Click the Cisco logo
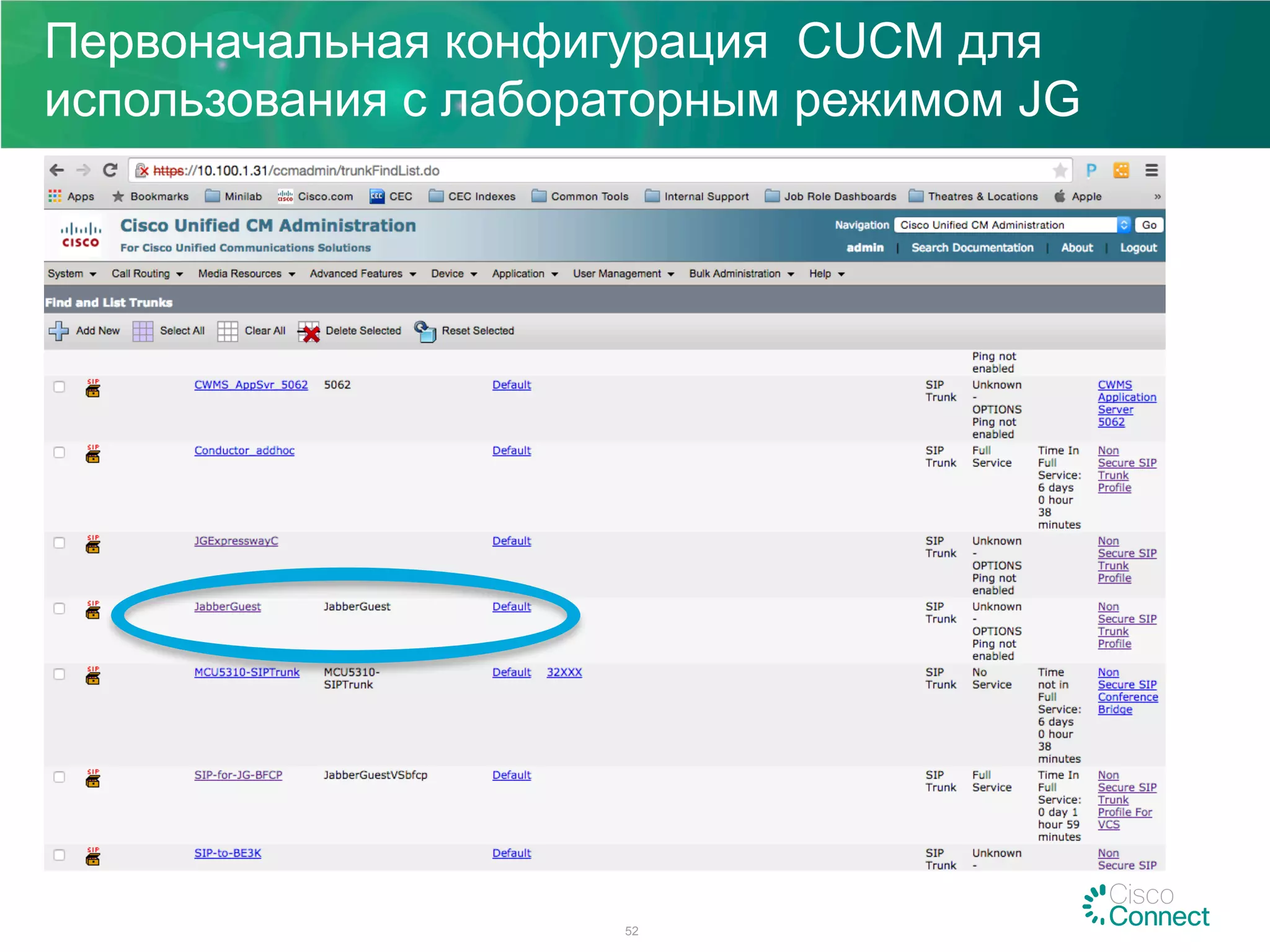The image size is (1270, 952). pyautogui.click(x=81, y=236)
